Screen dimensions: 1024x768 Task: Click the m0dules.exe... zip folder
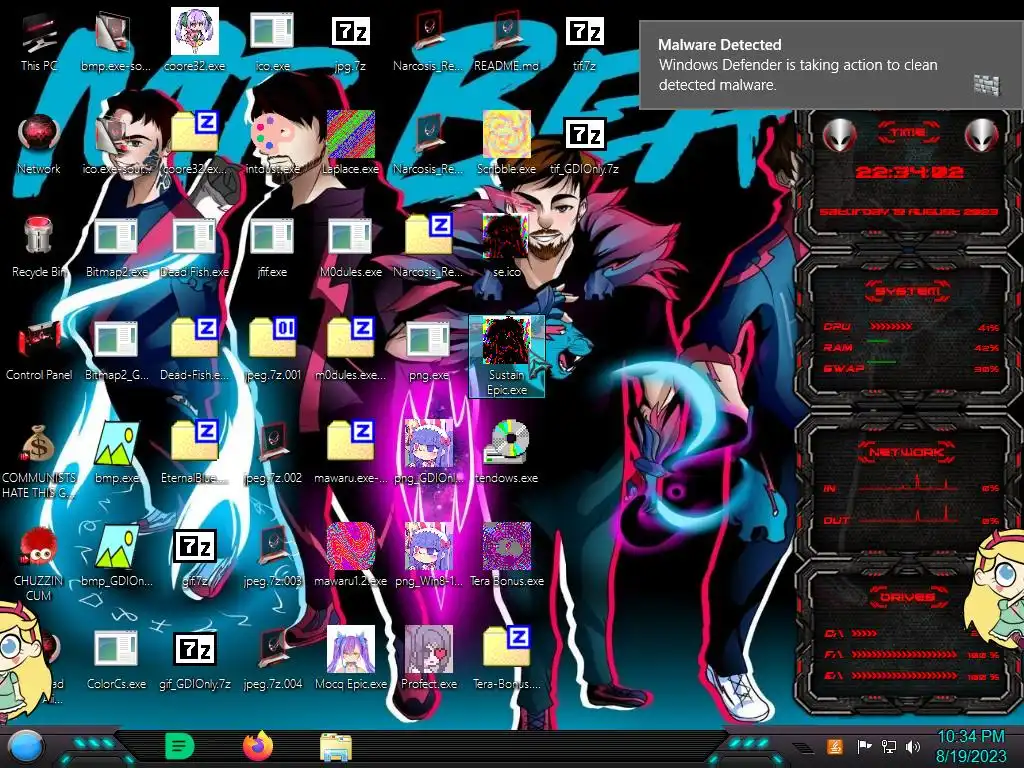(x=351, y=349)
